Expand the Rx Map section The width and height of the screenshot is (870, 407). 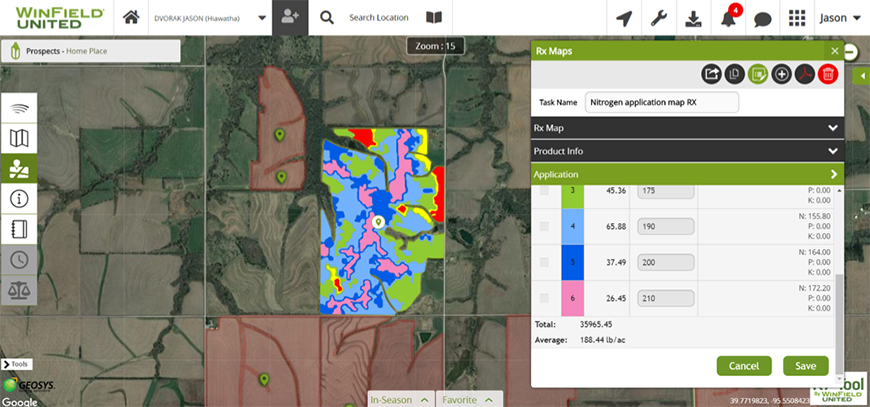coord(687,128)
